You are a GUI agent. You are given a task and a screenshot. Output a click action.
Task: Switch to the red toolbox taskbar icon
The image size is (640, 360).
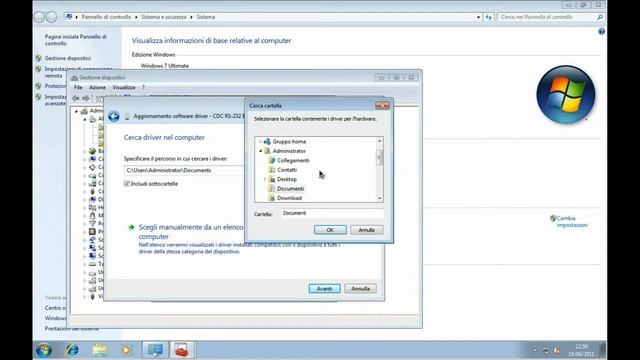point(182,350)
